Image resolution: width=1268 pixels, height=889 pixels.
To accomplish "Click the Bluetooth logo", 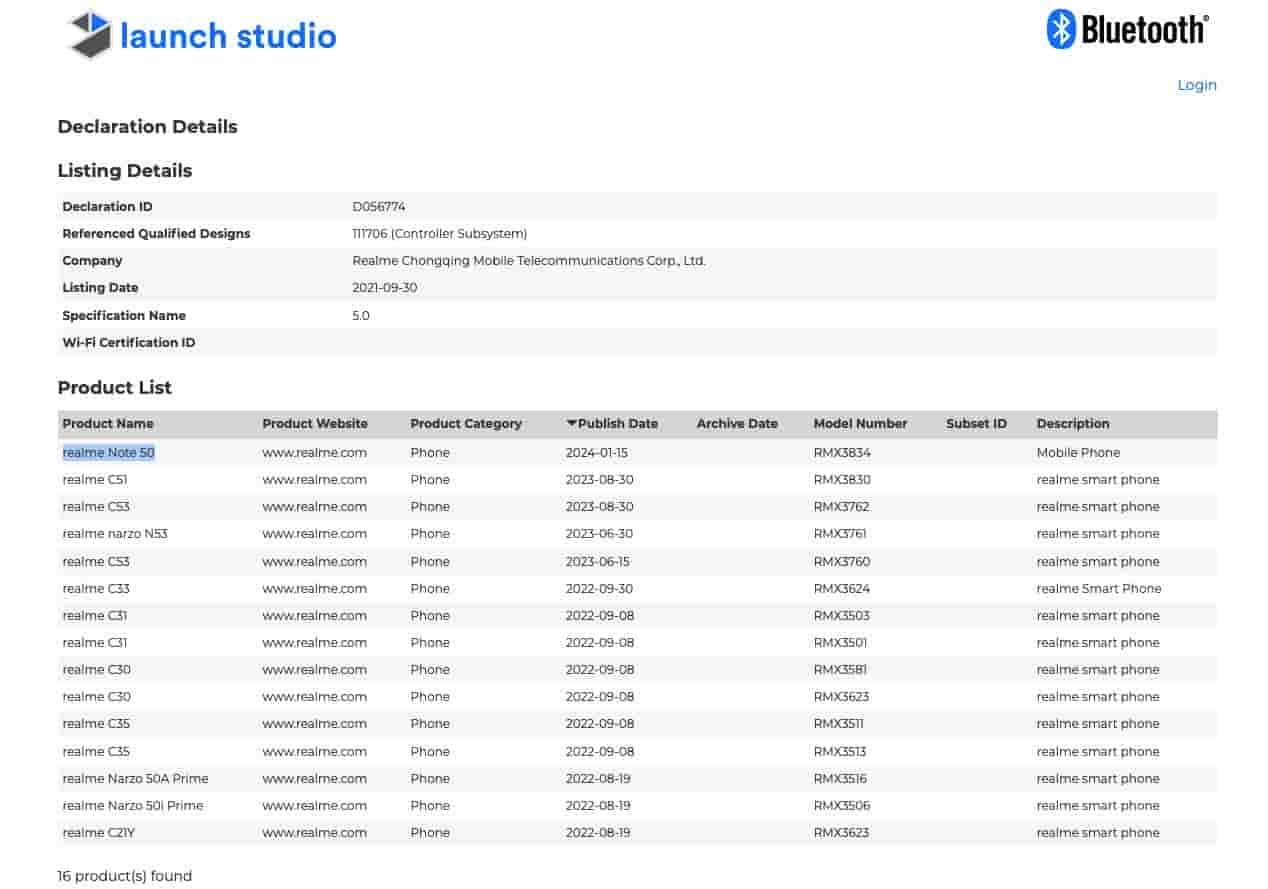I will pyautogui.click(x=1125, y=30).
